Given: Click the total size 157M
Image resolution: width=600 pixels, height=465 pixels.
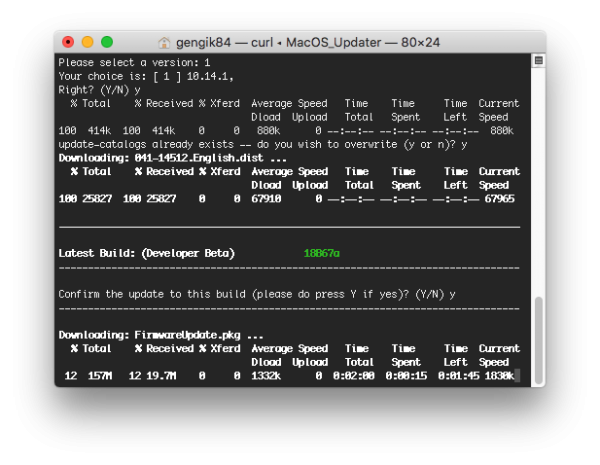Looking at the screenshot, I should click(100, 376).
